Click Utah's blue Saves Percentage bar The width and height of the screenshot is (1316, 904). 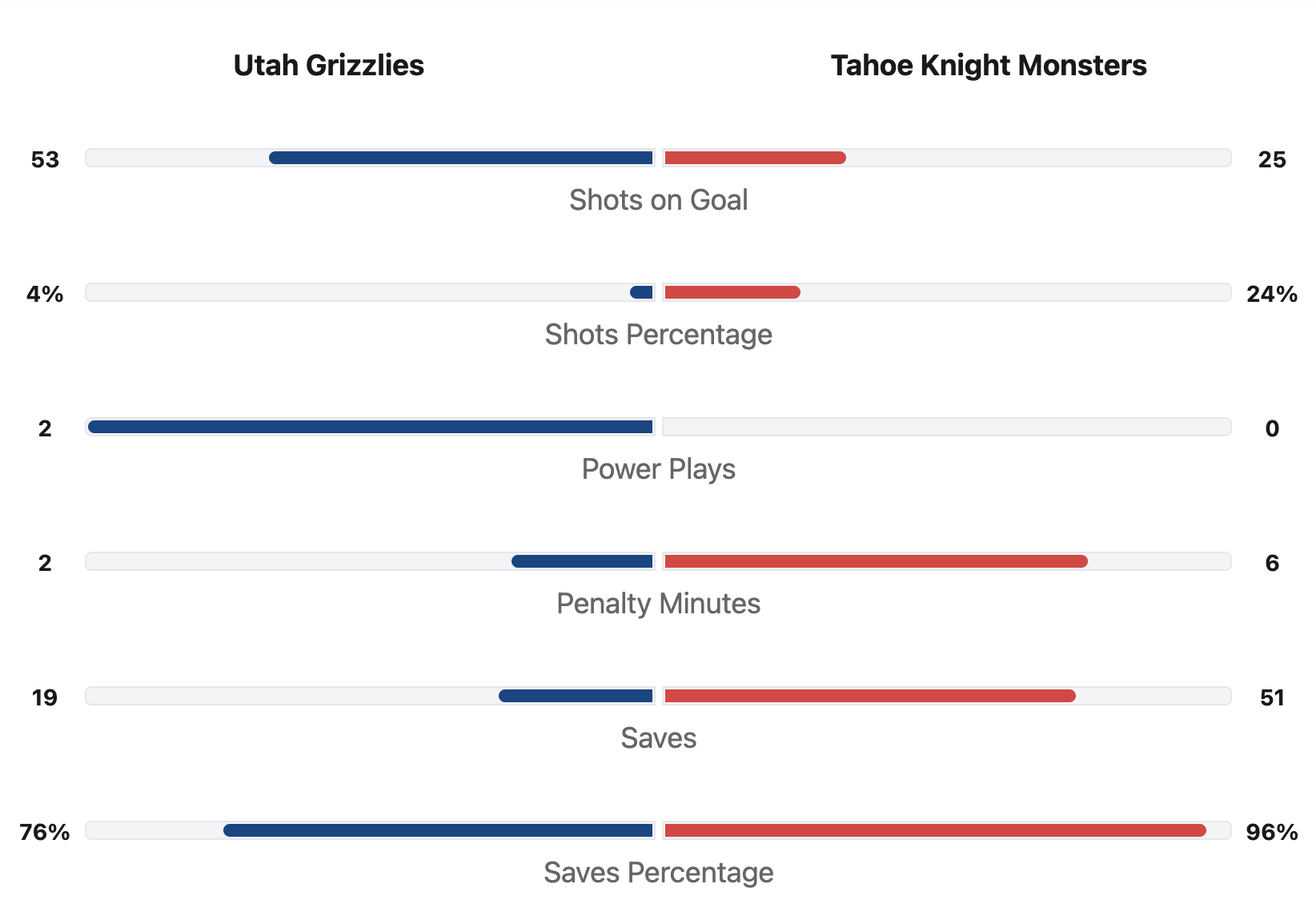click(438, 830)
